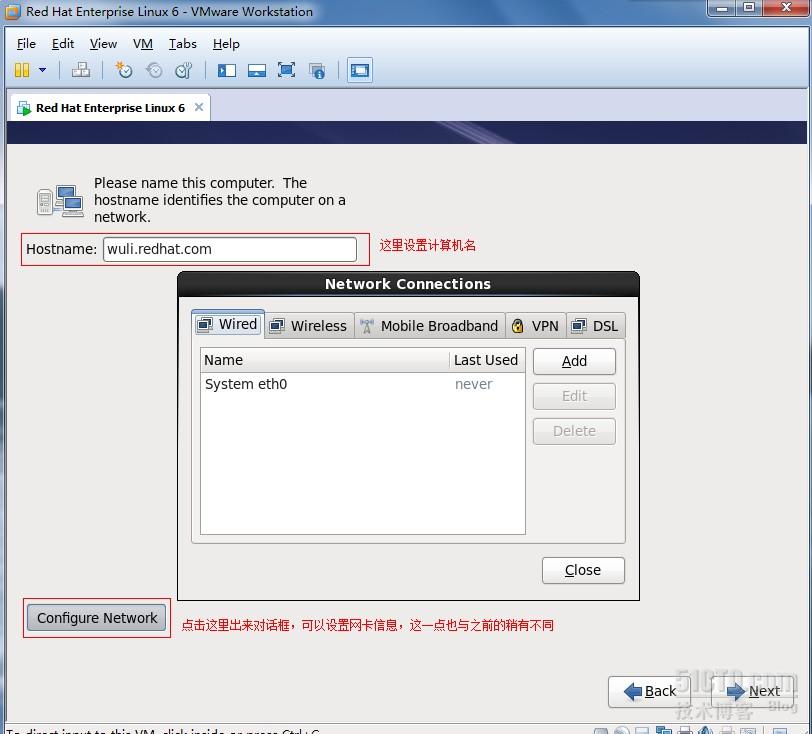Maximize the VMware Workstation window

749,8
